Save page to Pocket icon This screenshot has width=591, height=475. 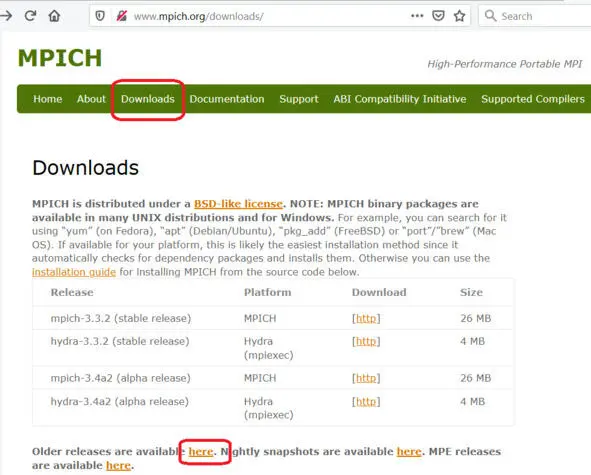point(438,16)
